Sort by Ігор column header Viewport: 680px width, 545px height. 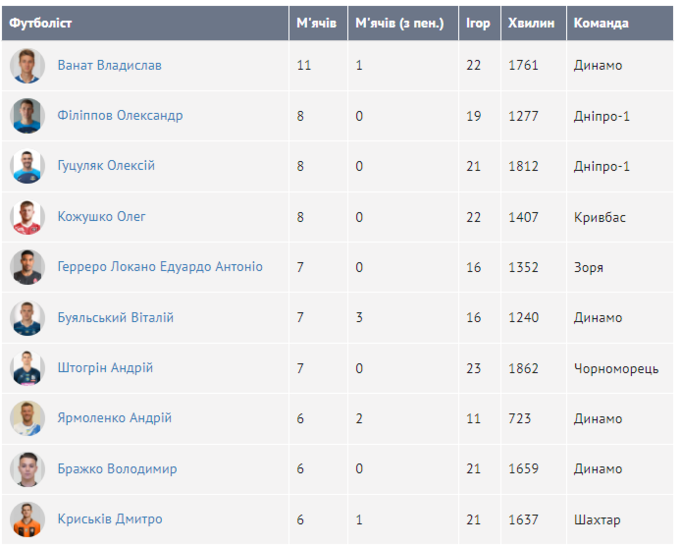tap(478, 23)
